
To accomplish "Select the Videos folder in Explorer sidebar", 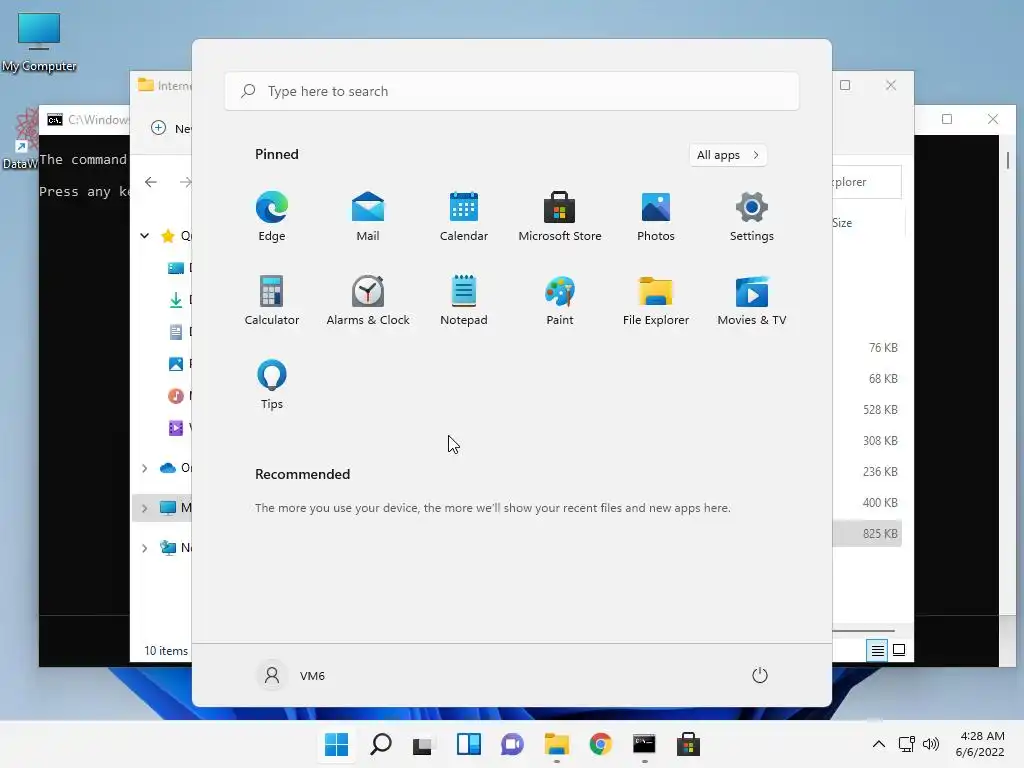I will coord(179,428).
